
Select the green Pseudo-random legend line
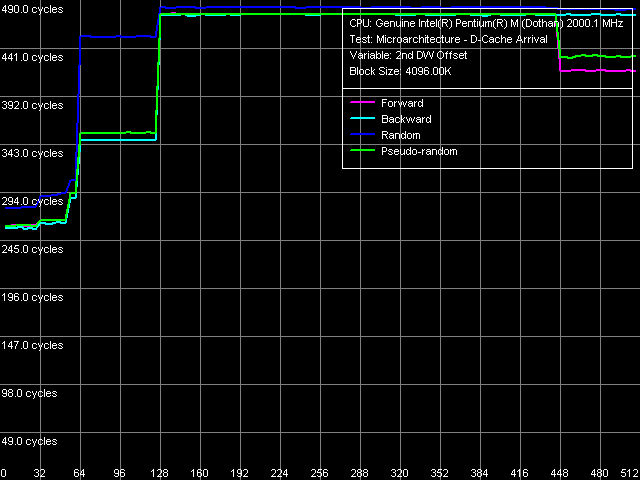(362, 150)
